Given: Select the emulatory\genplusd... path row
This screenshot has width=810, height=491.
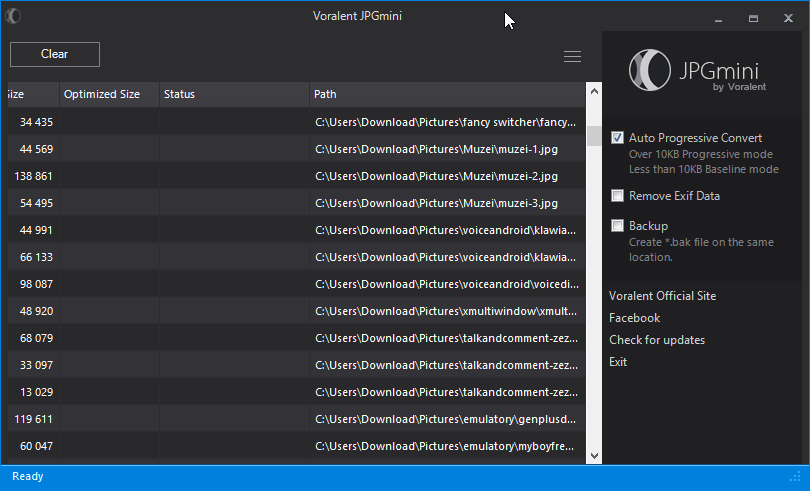Looking at the screenshot, I should click(297, 419).
